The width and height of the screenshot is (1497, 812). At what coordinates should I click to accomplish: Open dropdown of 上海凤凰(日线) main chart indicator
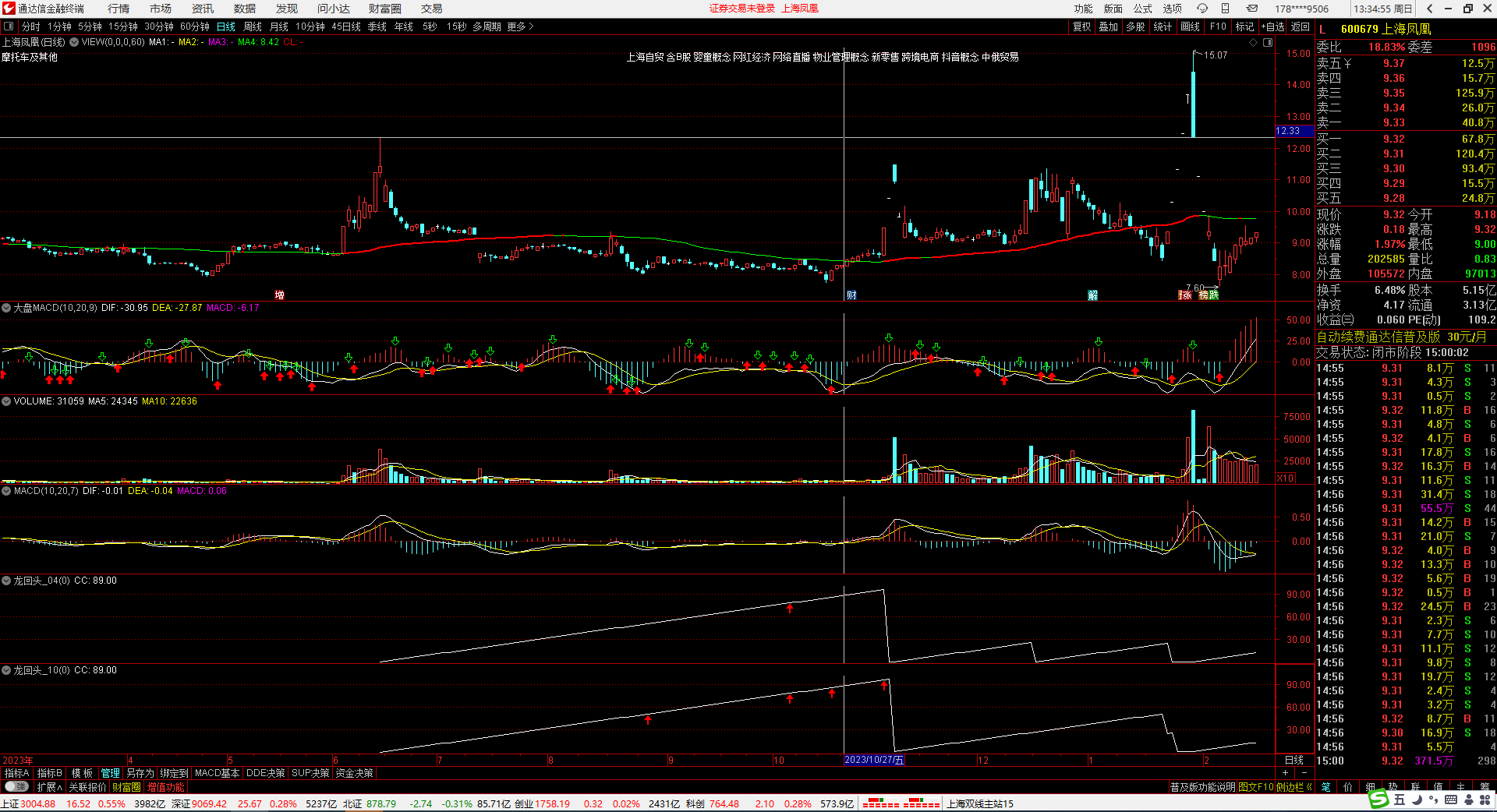(74, 42)
